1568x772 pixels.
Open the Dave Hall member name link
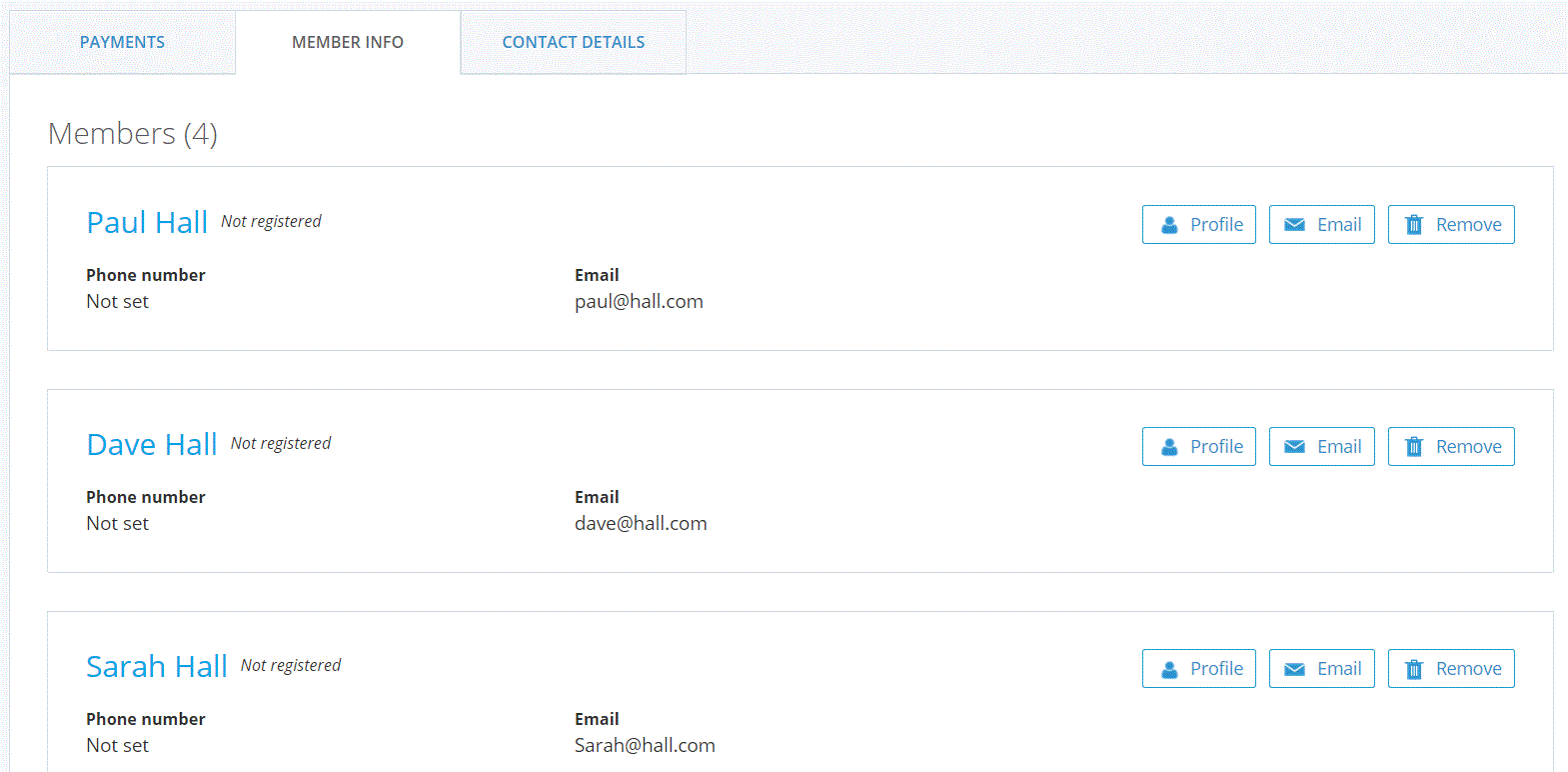coord(152,444)
